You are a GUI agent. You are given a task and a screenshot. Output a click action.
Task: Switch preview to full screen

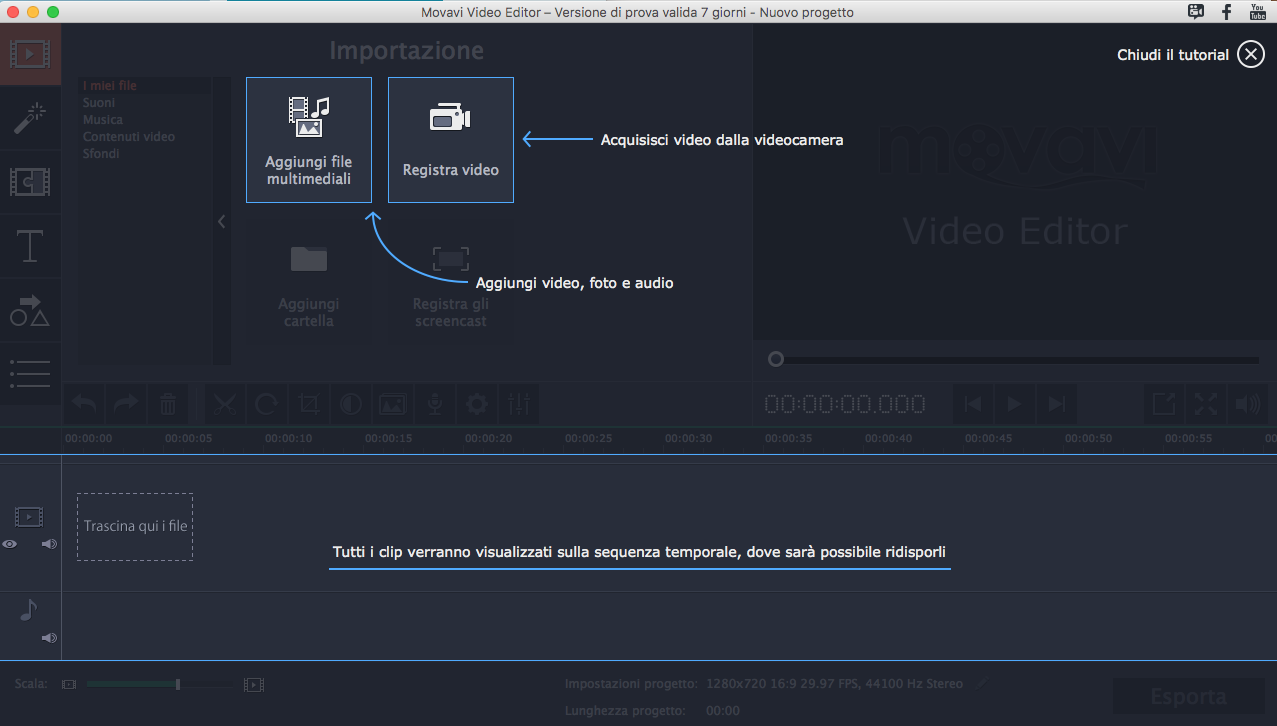(x=1206, y=404)
